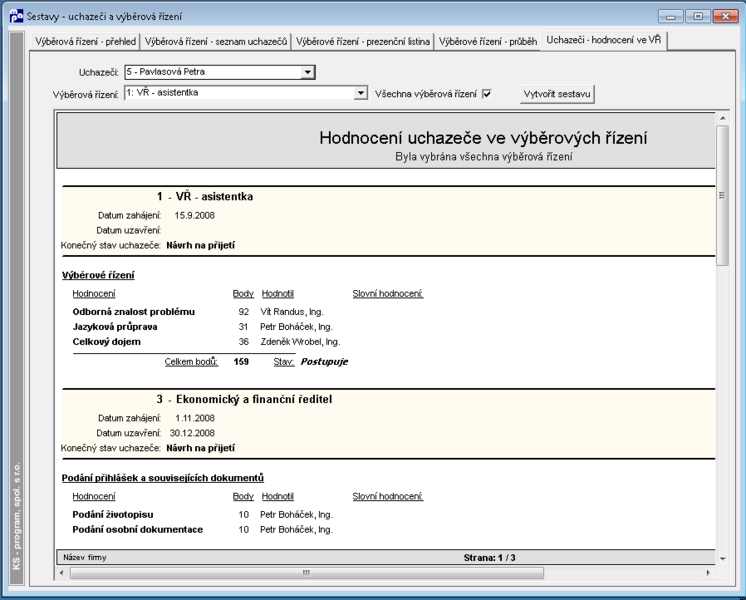Click the vertical scrollbar down arrow
The height and width of the screenshot is (600, 746).
723,559
